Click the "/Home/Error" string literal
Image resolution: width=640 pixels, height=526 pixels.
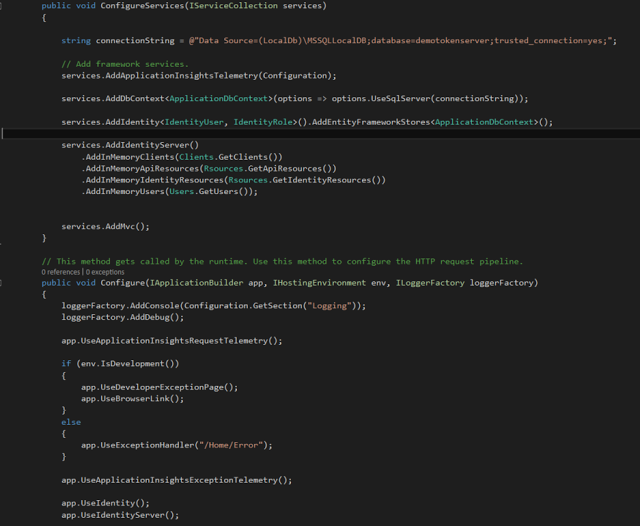point(231,445)
